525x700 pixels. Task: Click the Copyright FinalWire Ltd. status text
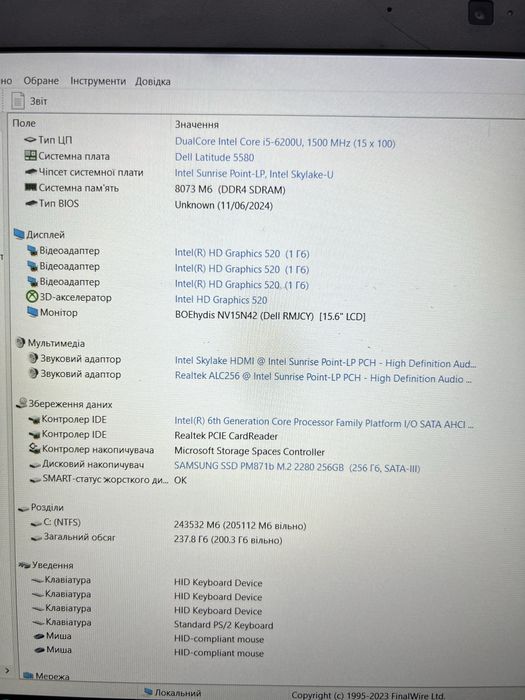point(368,695)
